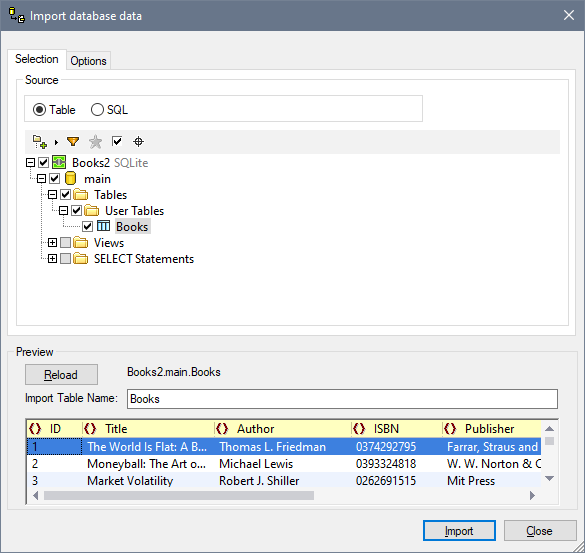Screen dimensions: 585x553
Task: Click the braces icon in Author column header
Action: pos(222,429)
